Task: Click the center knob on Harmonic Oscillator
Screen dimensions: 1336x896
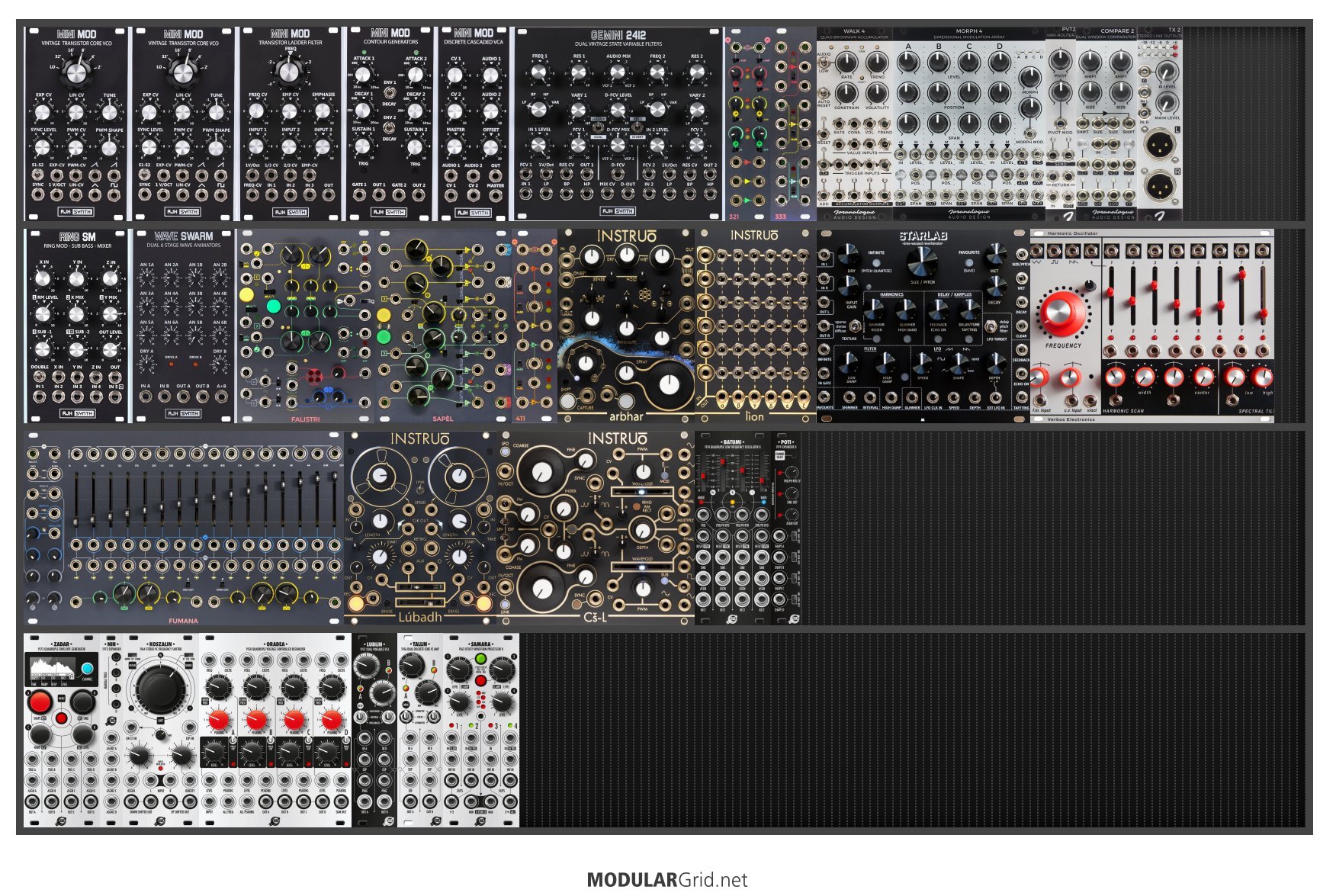Action: [1203, 376]
